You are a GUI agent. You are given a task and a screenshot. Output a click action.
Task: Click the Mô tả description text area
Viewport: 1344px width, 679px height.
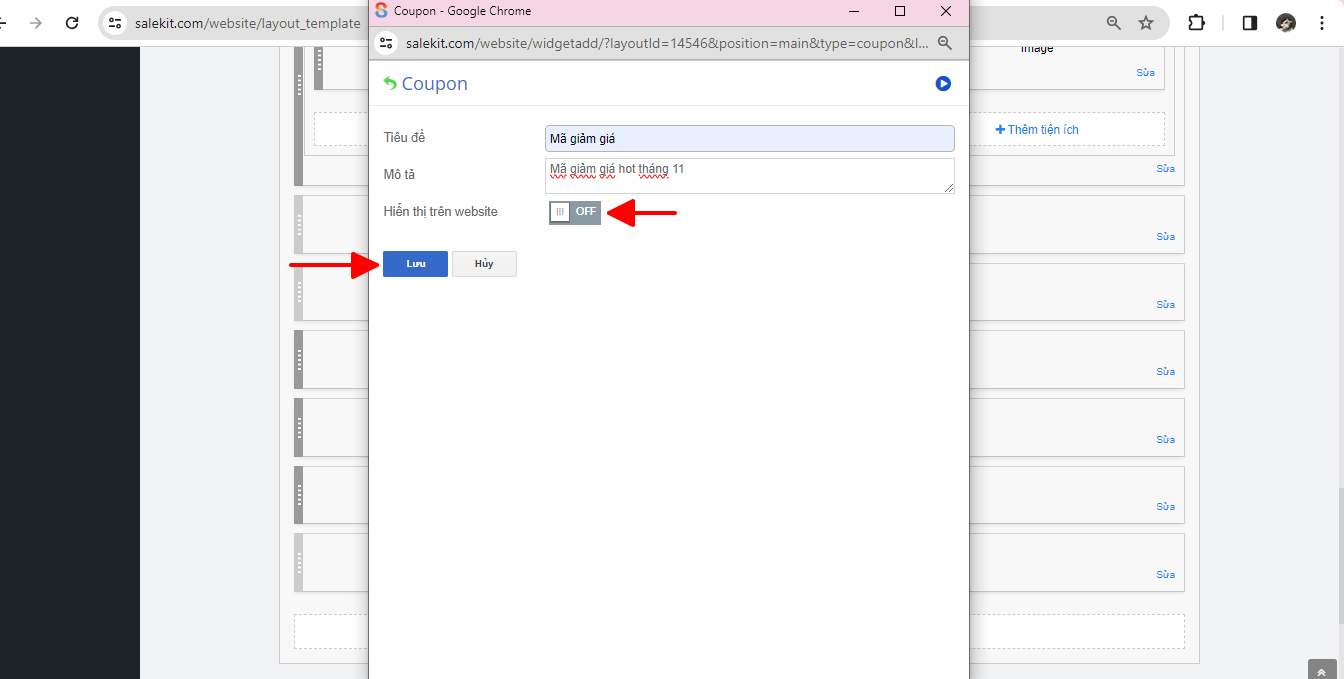point(749,176)
